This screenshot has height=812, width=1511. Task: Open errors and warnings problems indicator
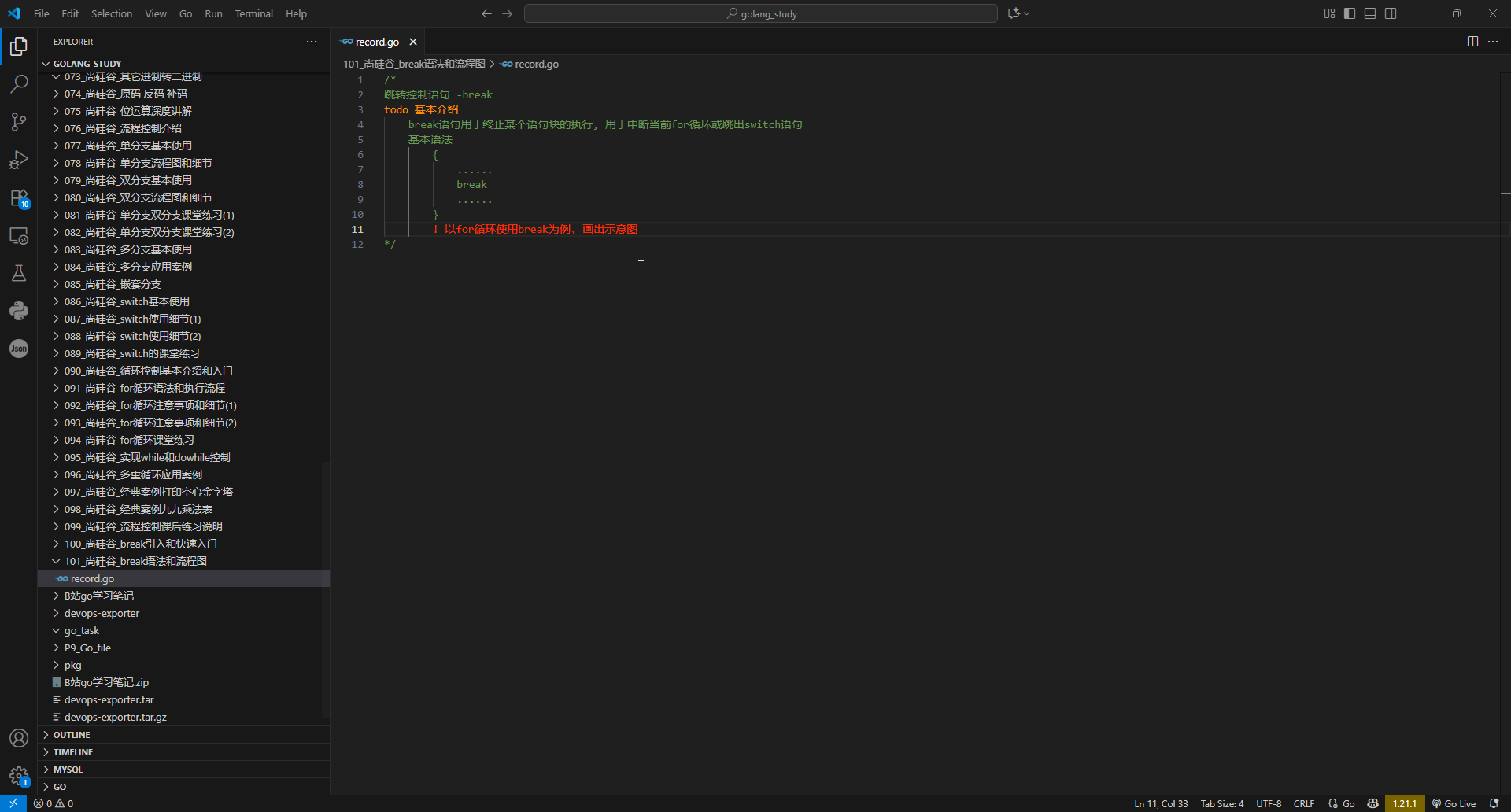coord(54,803)
